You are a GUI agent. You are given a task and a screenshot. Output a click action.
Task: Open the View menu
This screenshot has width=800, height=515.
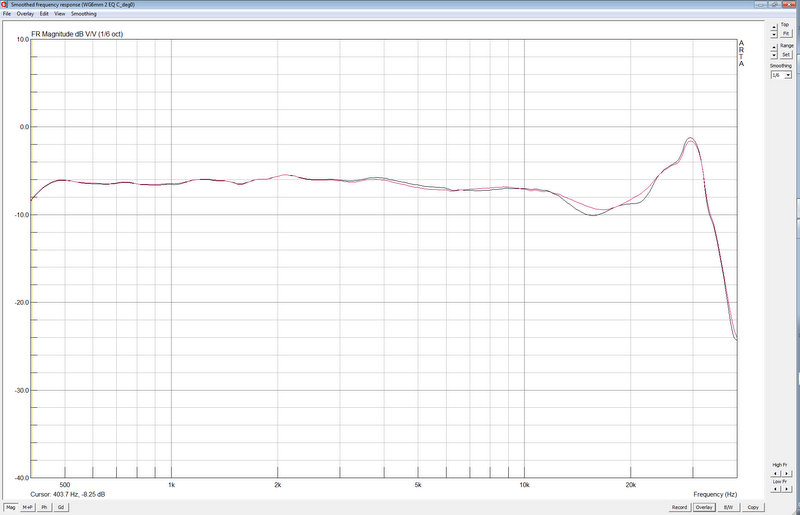click(60, 14)
